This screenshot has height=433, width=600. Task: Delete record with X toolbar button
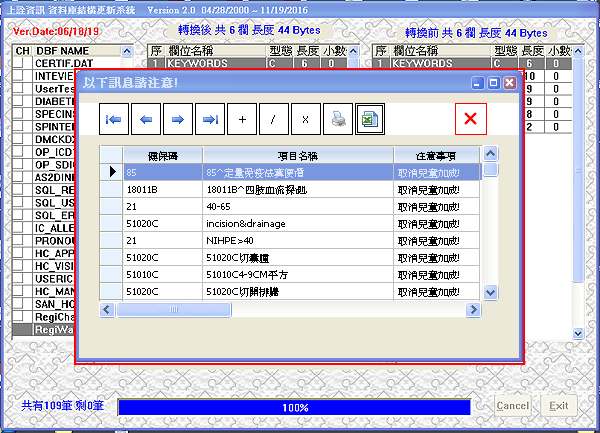pos(306,119)
